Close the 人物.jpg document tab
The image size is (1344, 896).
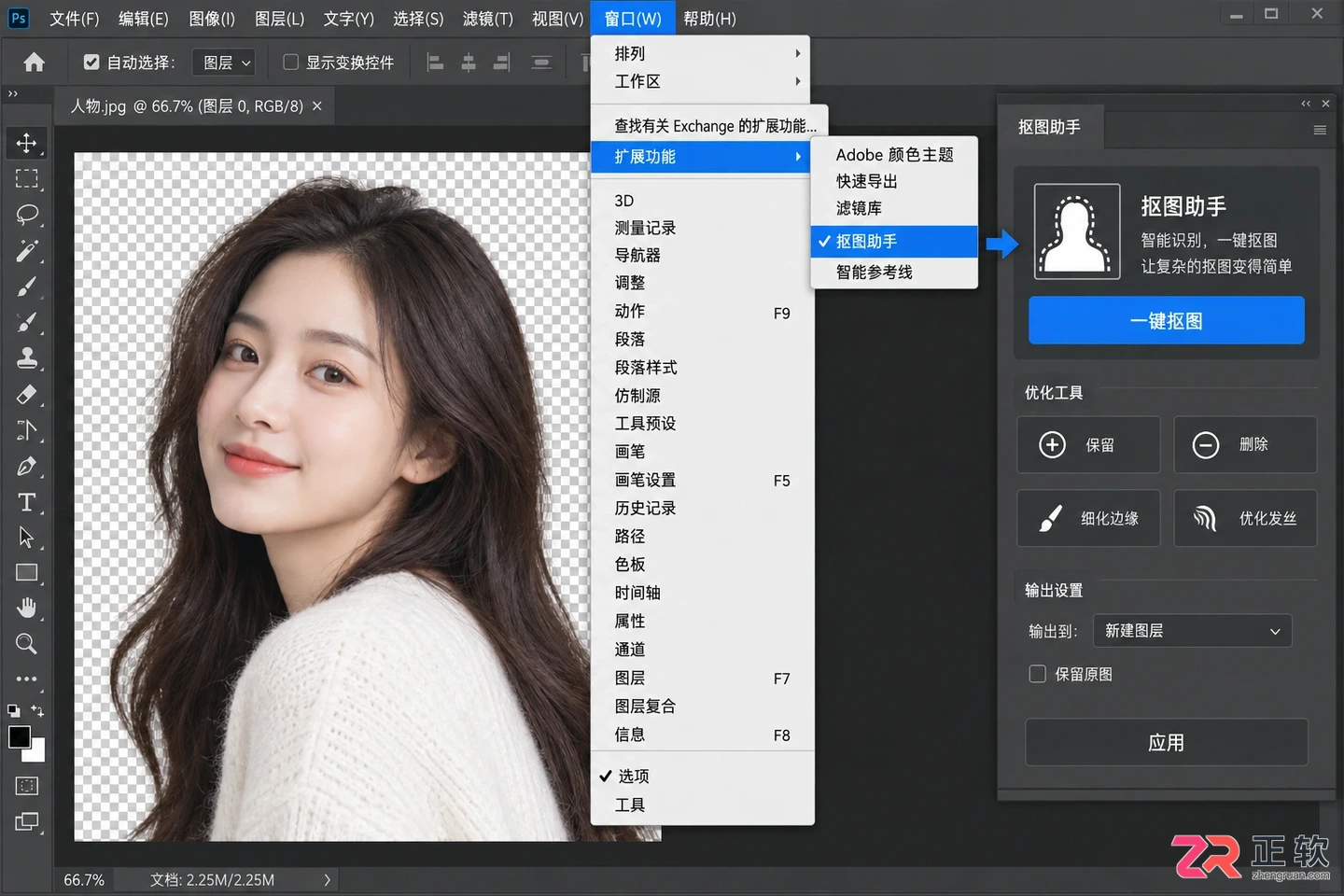tap(317, 106)
